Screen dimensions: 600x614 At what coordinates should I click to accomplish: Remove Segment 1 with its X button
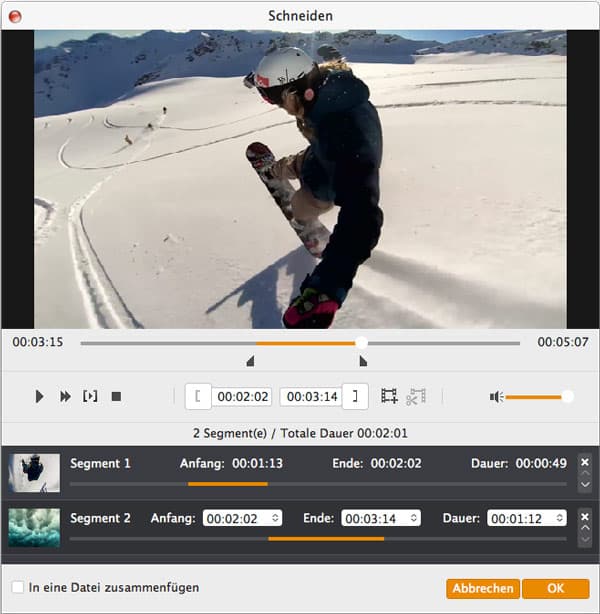585,461
